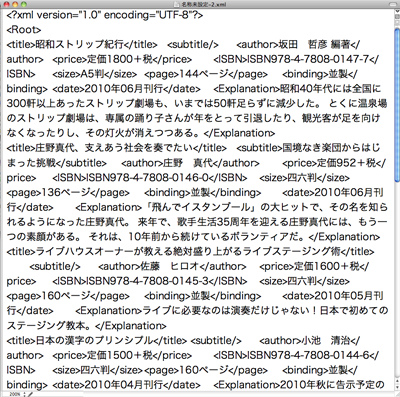Viewport: 400px width, 397px height.
Task: Zoom the window with the green button
Action: tap(23, 4)
